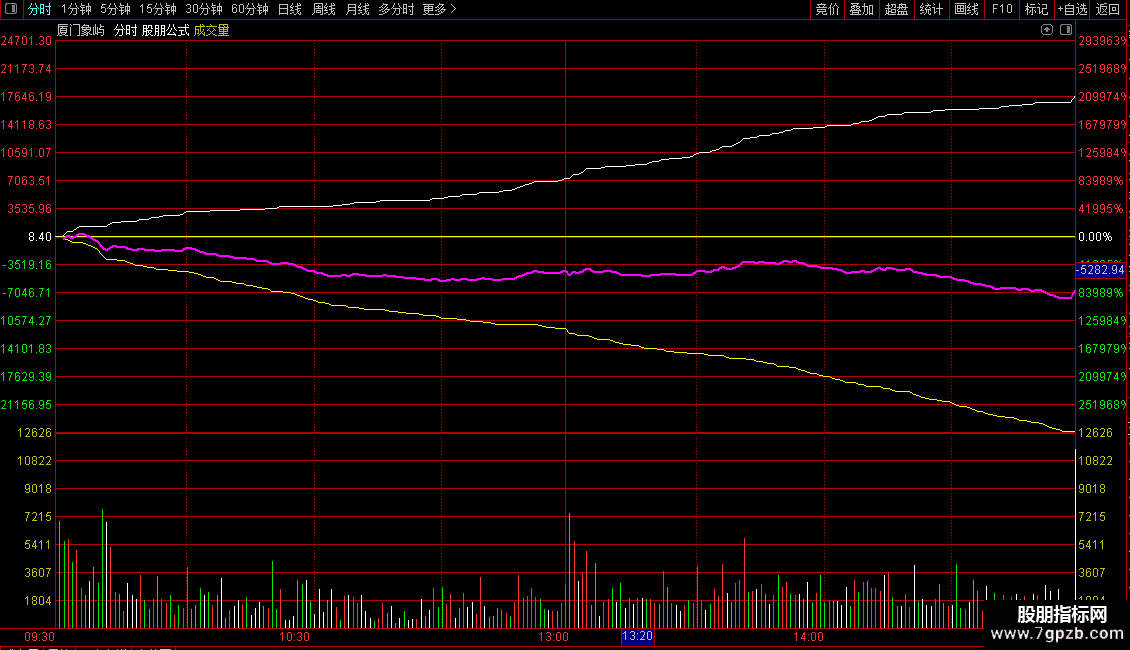Viewport: 1130px width, 650px height.
Task: Switch to the 15分钟 chart period
Action: click(158, 9)
